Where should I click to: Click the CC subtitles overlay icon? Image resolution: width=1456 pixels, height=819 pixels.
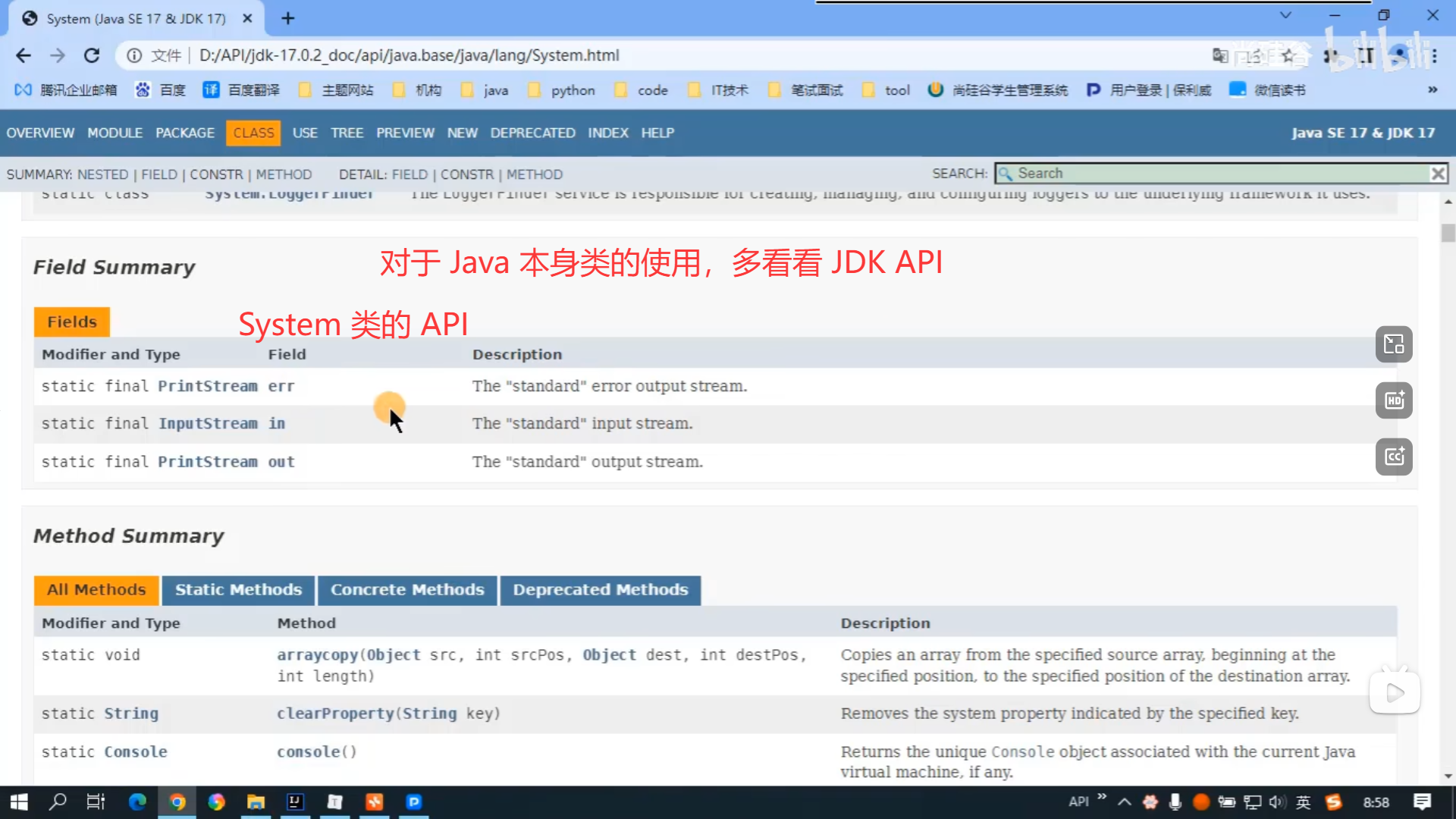click(x=1394, y=457)
